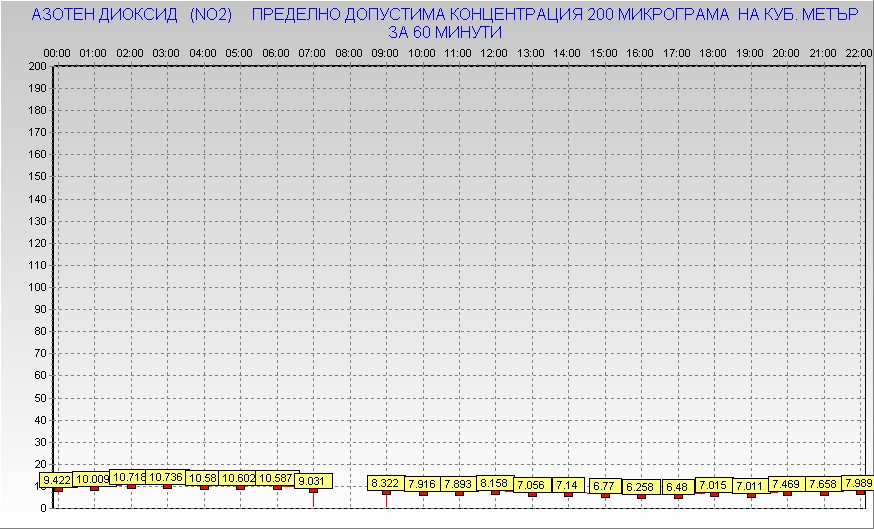The image size is (874, 529).
Task: Click the red marker under the 10.009 label
Action: coord(95,488)
